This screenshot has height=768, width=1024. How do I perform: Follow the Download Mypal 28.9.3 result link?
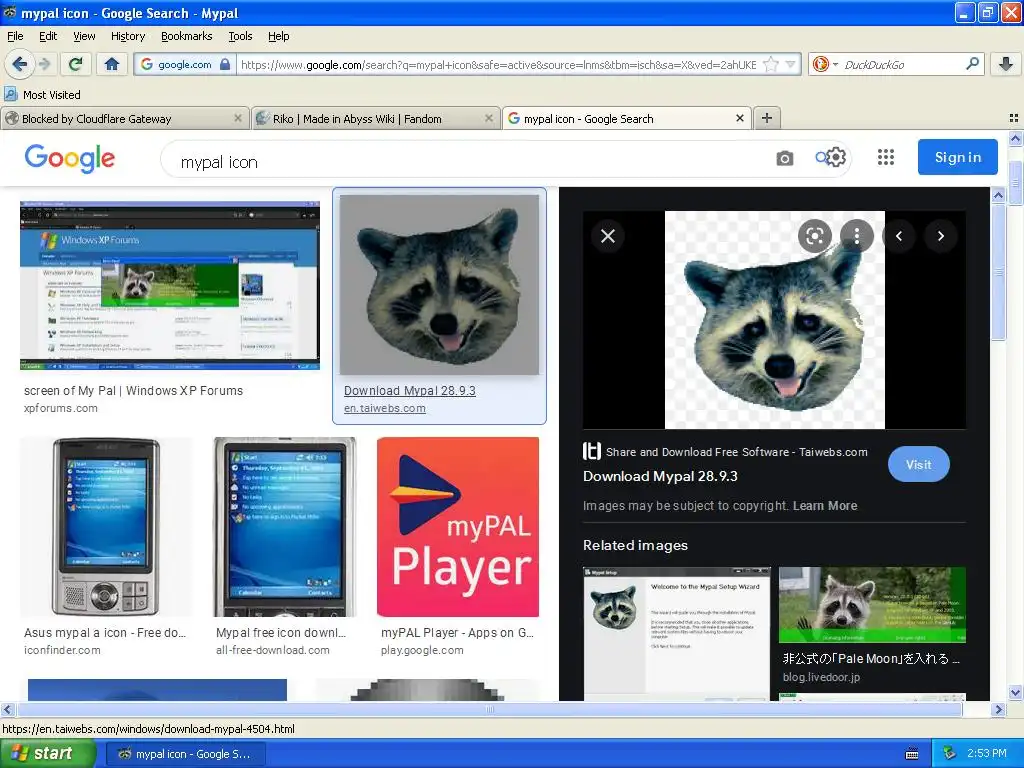409,391
